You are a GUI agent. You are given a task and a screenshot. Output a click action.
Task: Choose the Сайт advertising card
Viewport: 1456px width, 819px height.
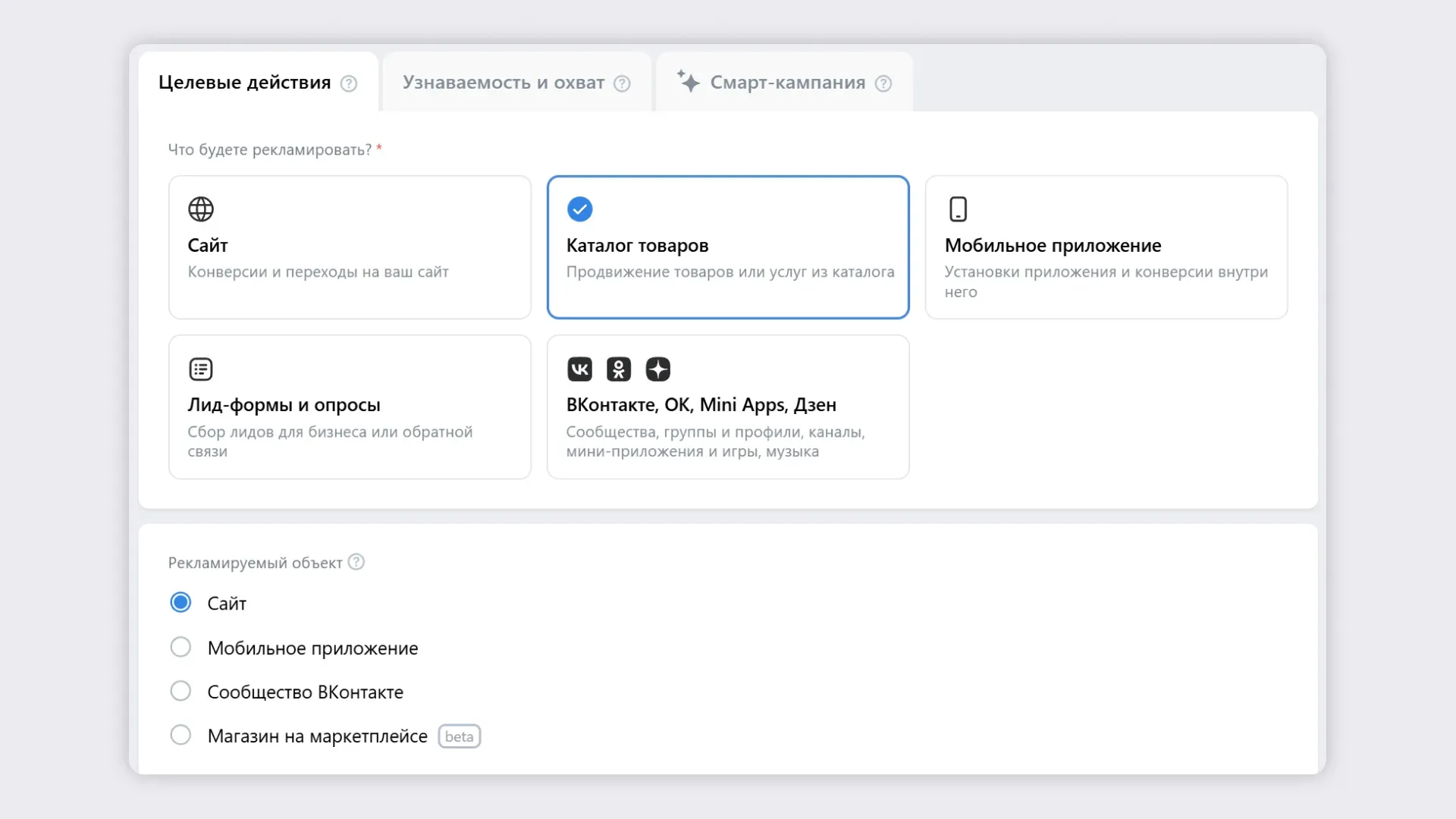pos(350,247)
